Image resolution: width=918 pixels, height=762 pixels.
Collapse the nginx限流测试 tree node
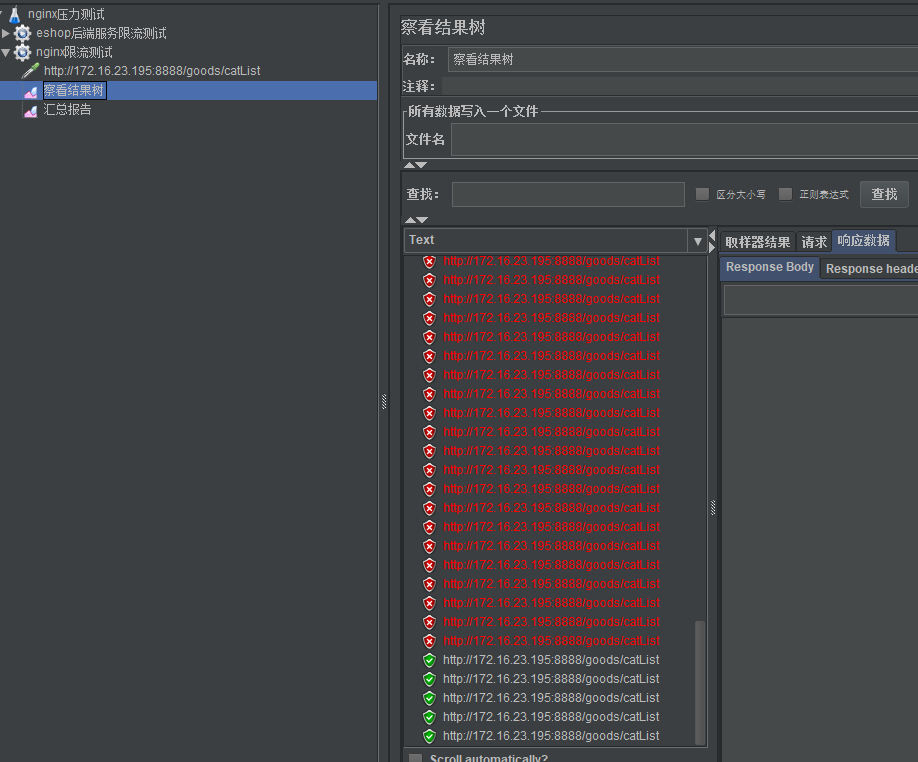click(x=6, y=51)
